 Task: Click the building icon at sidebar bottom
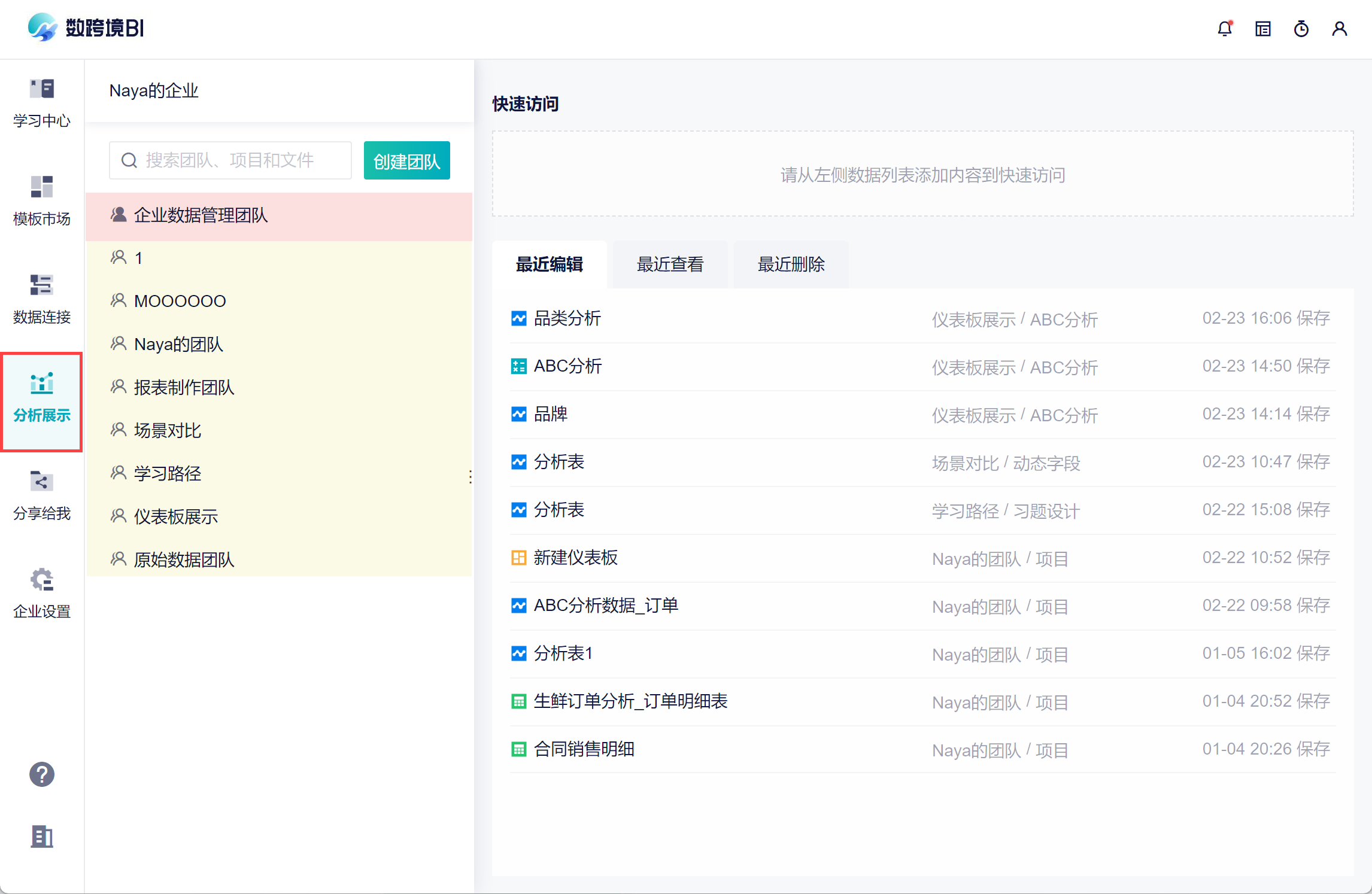[x=42, y=837]
